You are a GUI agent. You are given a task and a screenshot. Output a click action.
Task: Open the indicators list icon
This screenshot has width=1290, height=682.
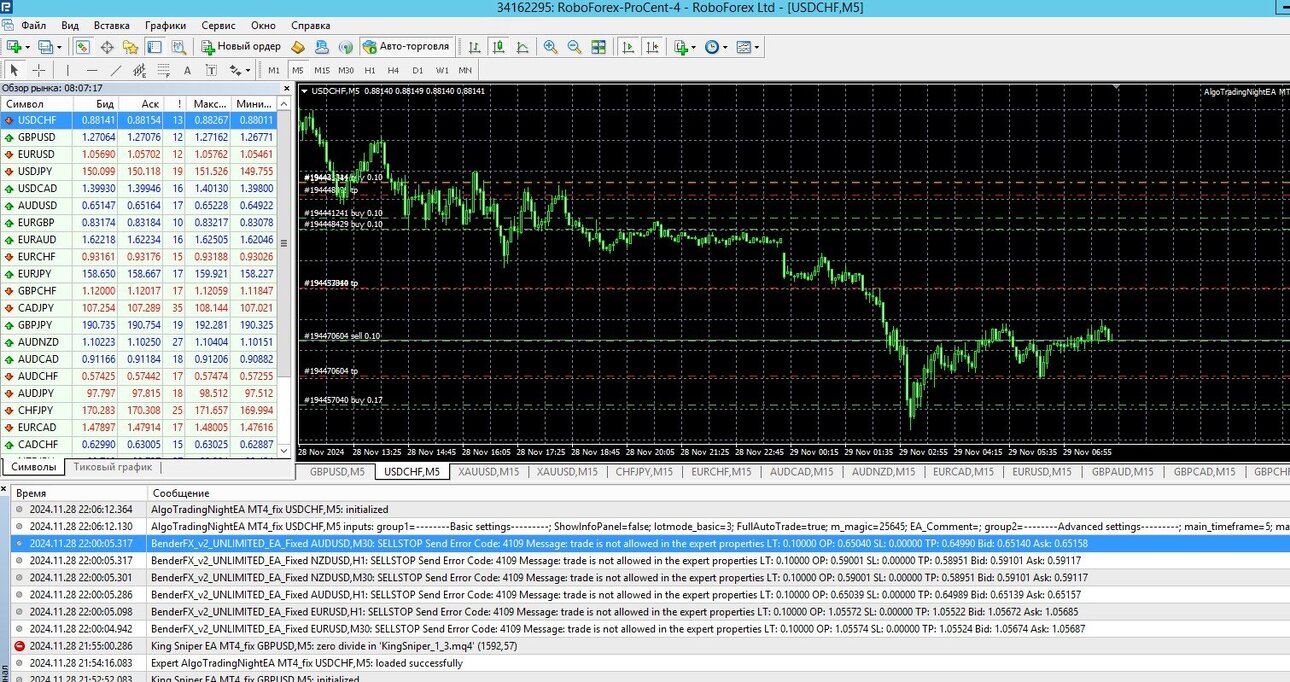[682, 47]
